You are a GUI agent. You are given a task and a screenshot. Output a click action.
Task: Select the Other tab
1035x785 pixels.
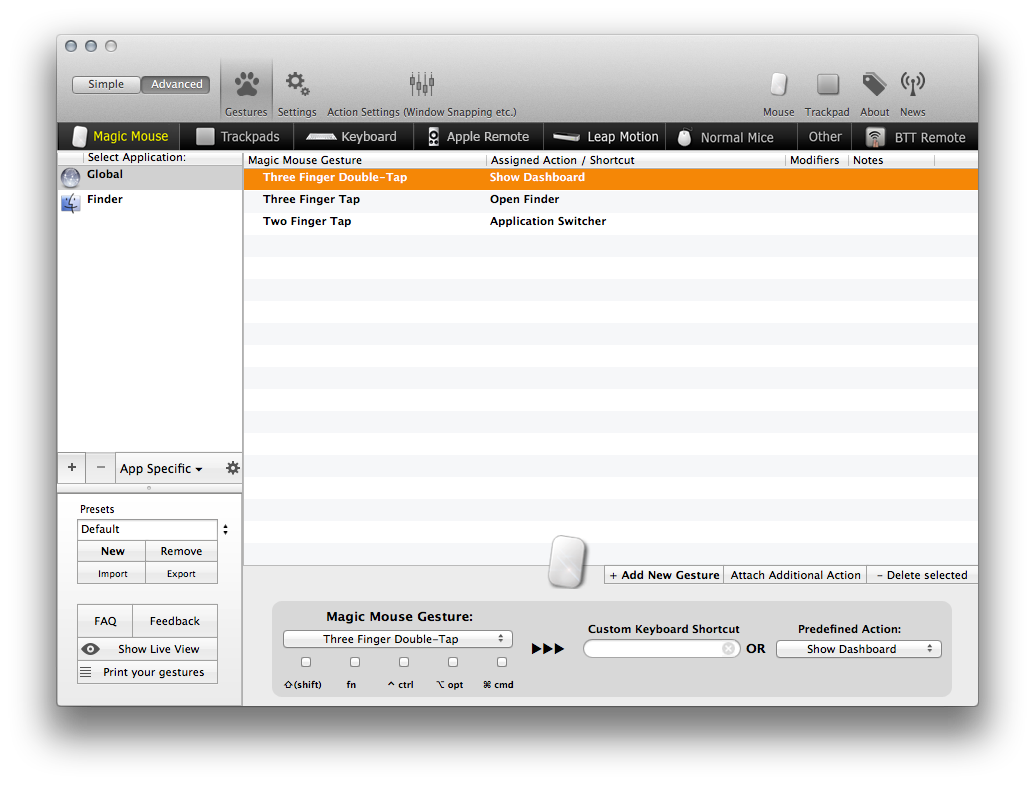click(x=825, y=137)
